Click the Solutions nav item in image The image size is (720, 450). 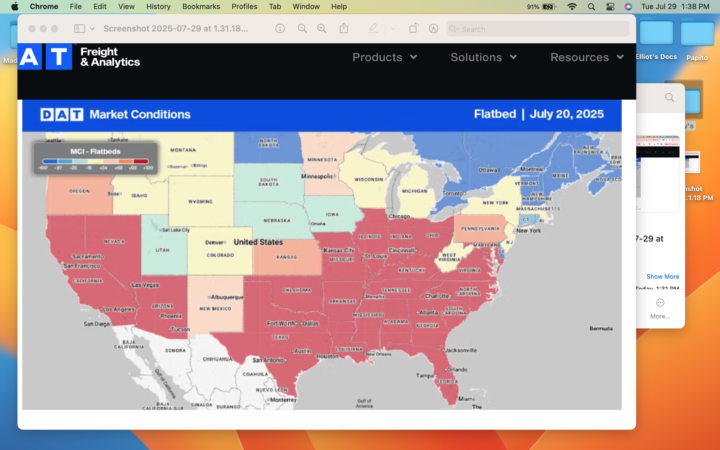(484, 57)
